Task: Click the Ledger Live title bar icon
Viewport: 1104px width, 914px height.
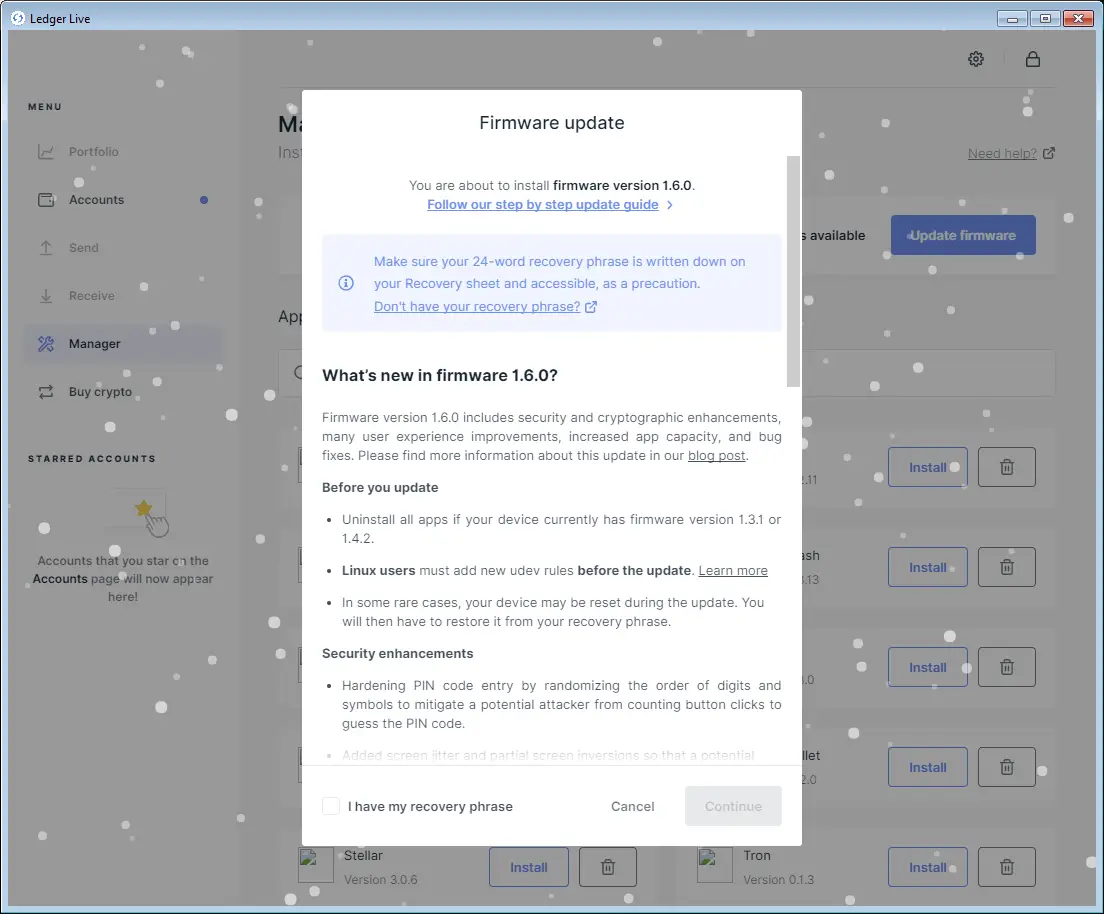Action: click(18, 18)
